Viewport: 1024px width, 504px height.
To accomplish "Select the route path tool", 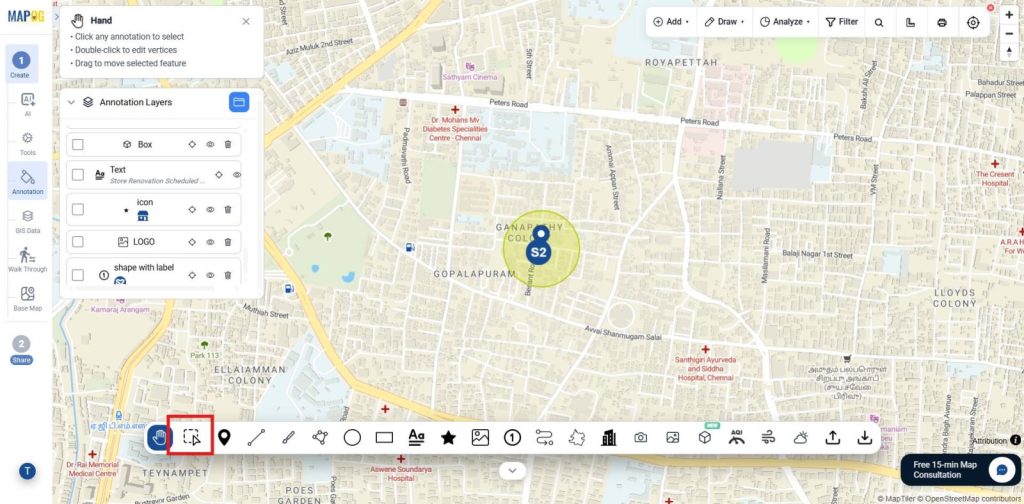I will pyautogui.click(x=544, y=437).
